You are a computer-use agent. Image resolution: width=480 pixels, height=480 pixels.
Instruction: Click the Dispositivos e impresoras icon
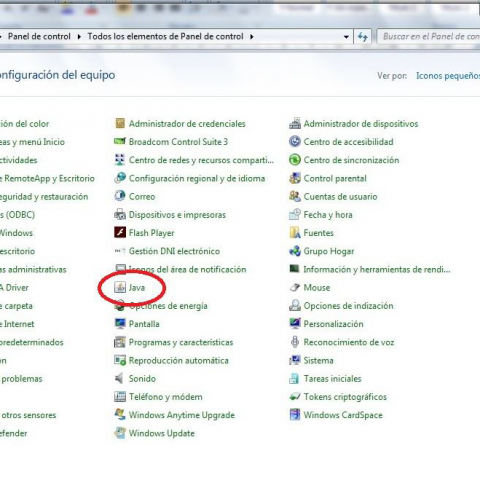click(x=120, y=215)
